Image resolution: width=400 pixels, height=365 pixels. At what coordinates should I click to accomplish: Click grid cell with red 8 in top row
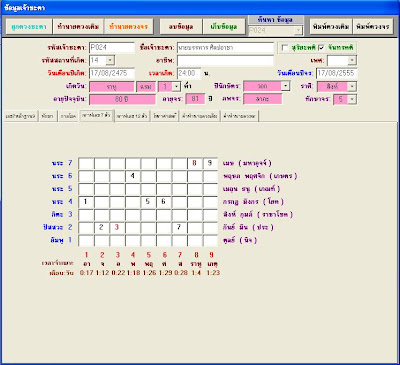click(195, 163)
